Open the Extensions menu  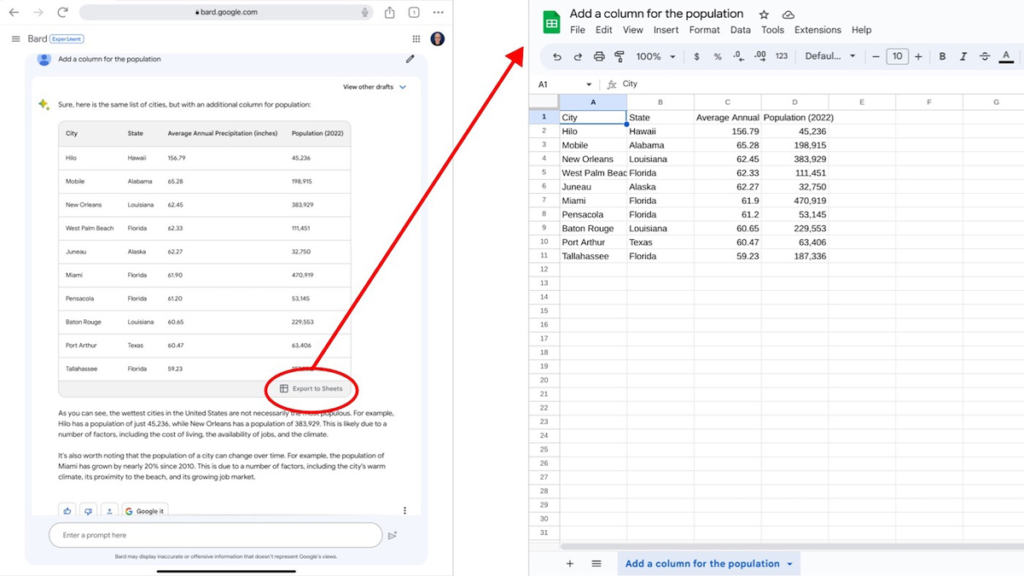pos(817,30)
